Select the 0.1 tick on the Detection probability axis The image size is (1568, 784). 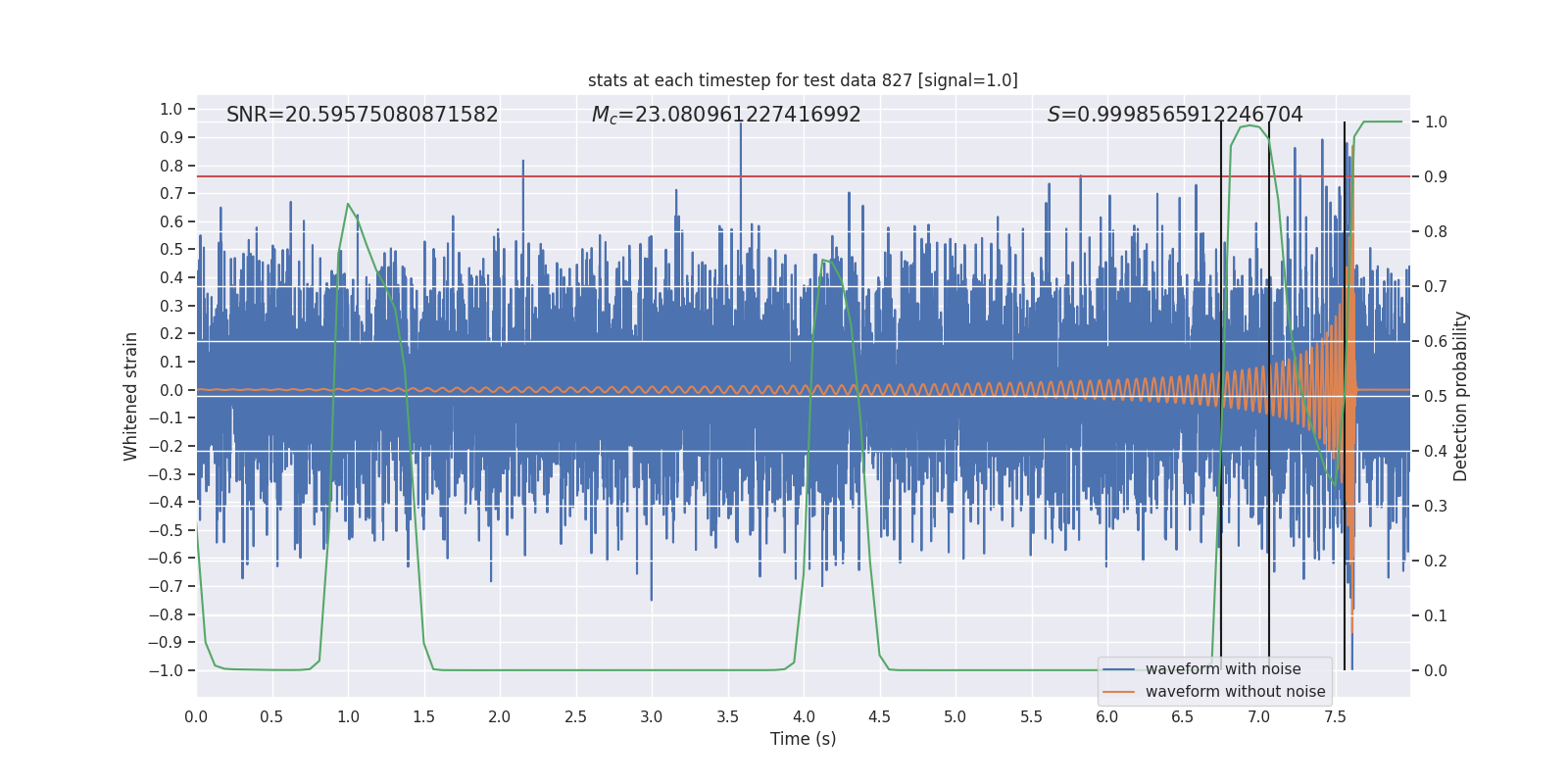[x=1436, y=615]
